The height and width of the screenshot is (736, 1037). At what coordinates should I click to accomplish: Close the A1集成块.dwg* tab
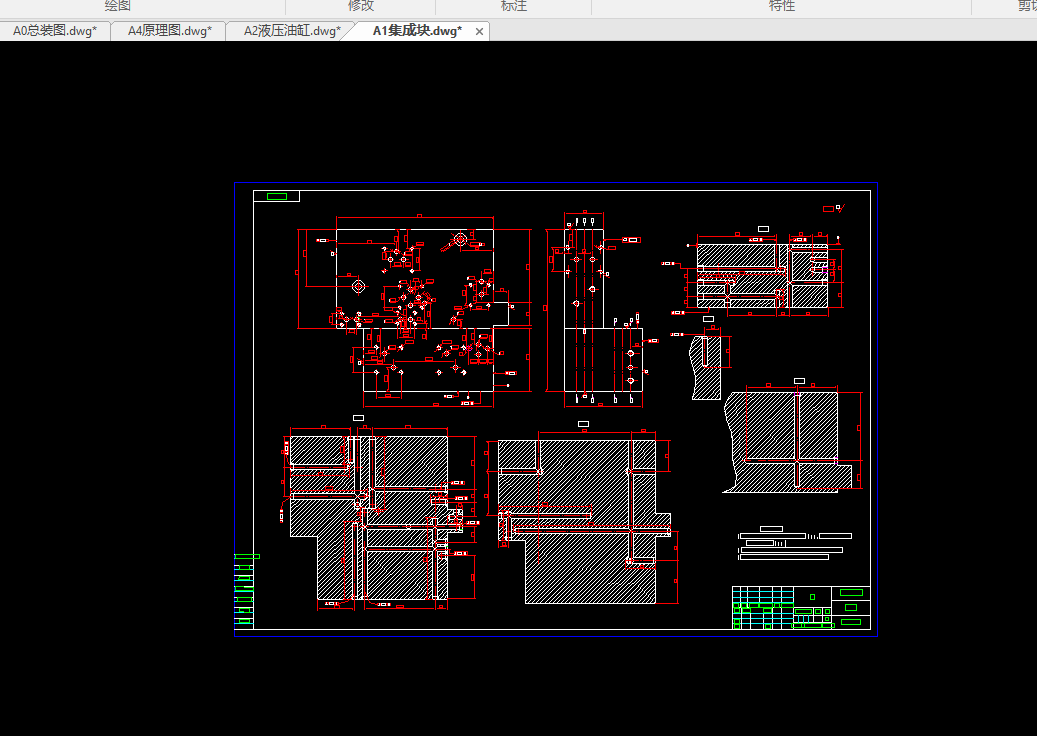pyautogui.click(x=479, y=31)
